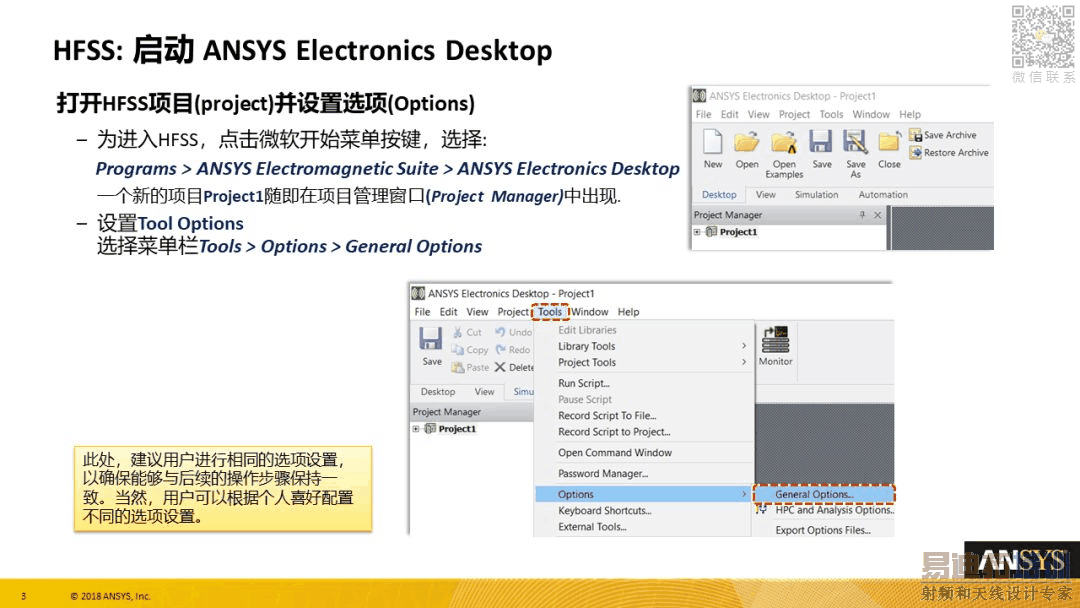The height and width of the screenshot is (608, 1080).
Task: Click the Project1 tree icon in upper window
Action: [712, 232]
